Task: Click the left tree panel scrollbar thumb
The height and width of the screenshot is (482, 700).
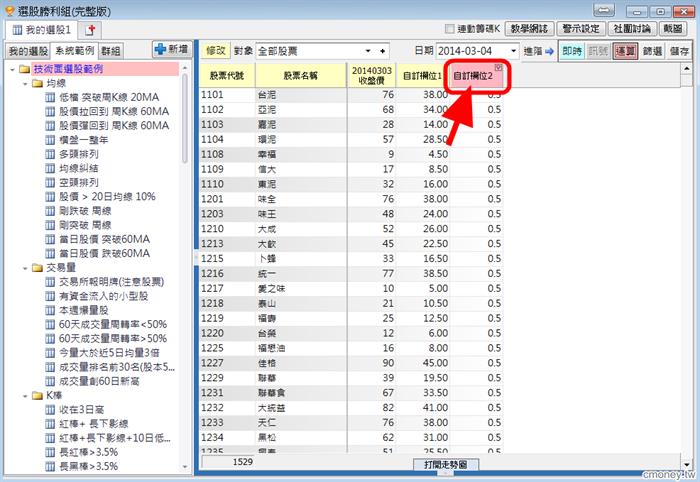Action: pos(185,118)
